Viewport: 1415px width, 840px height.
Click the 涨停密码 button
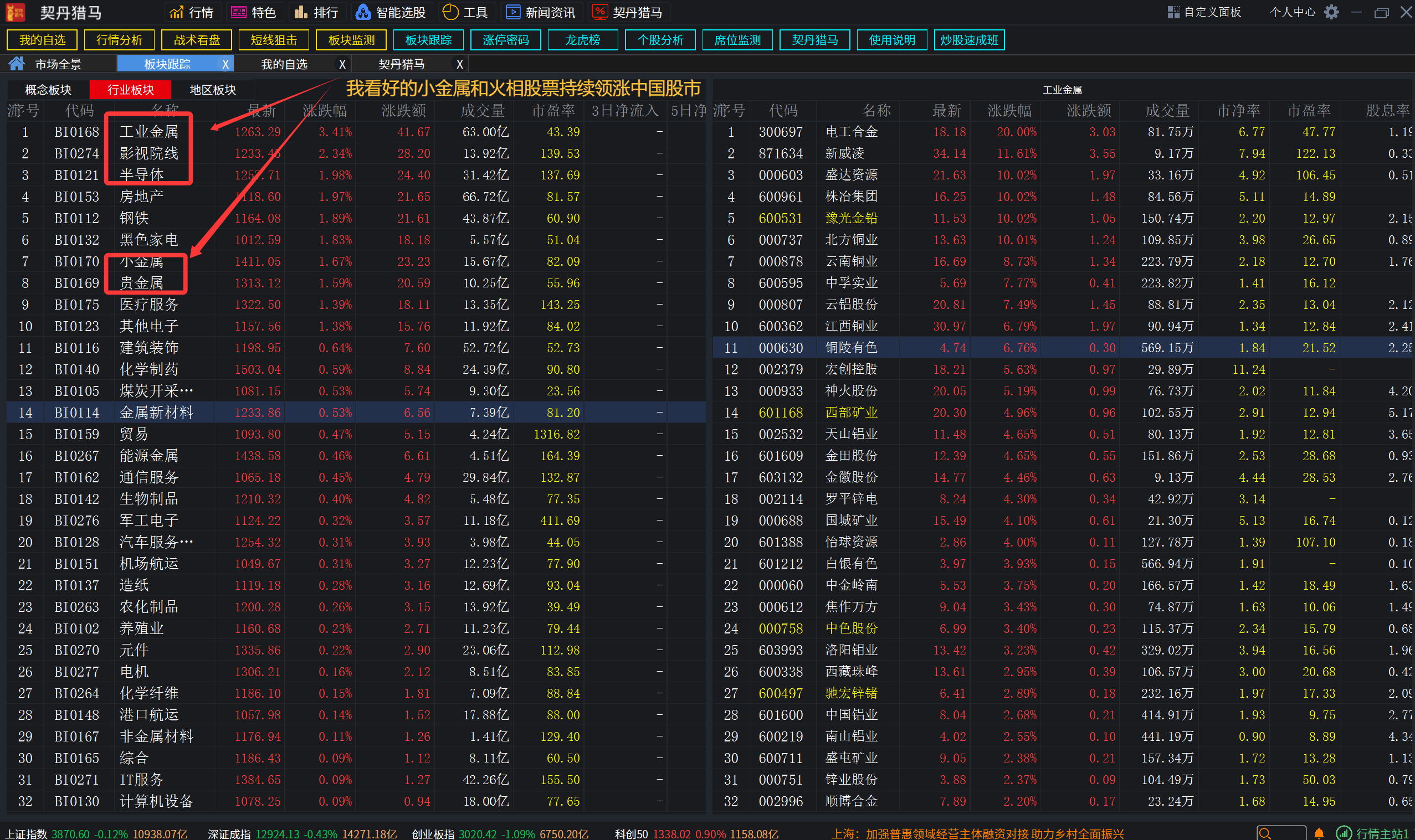[505, 40]
